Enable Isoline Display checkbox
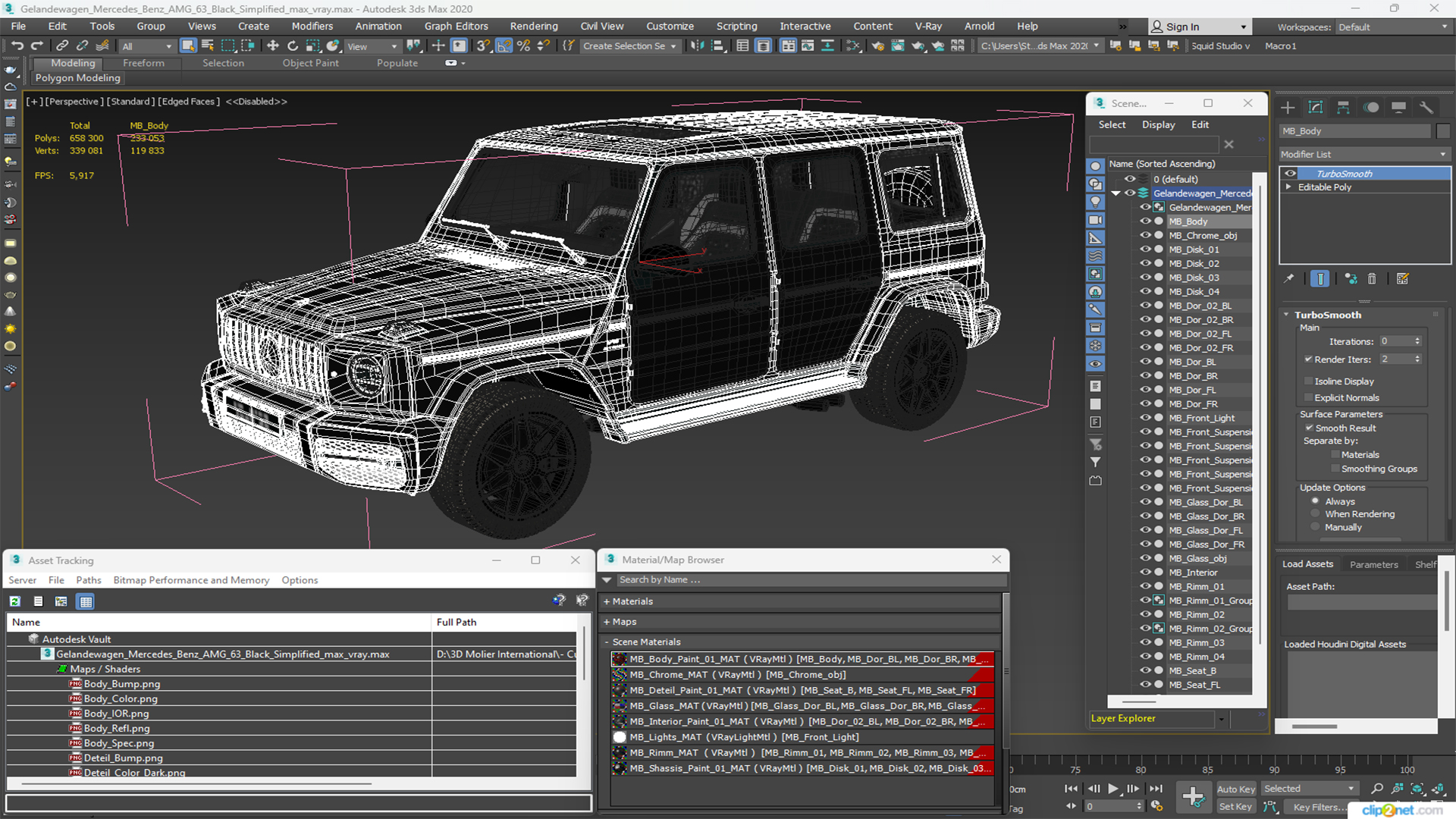1456x819 pixels. [1308, 381]
